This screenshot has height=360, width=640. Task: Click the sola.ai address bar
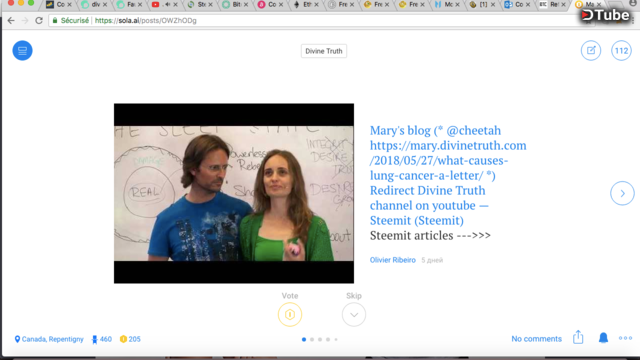pyautogui.click(x=318, y=20)
